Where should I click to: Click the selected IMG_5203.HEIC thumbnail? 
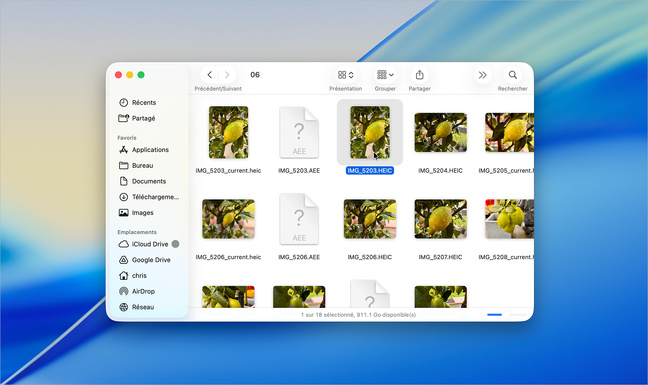click(370, 132)
